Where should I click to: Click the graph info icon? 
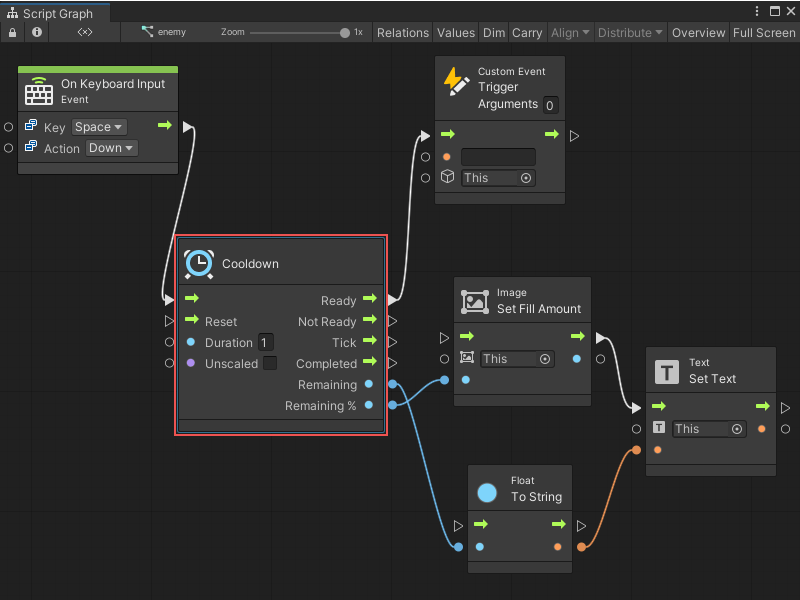coord(37,32)
